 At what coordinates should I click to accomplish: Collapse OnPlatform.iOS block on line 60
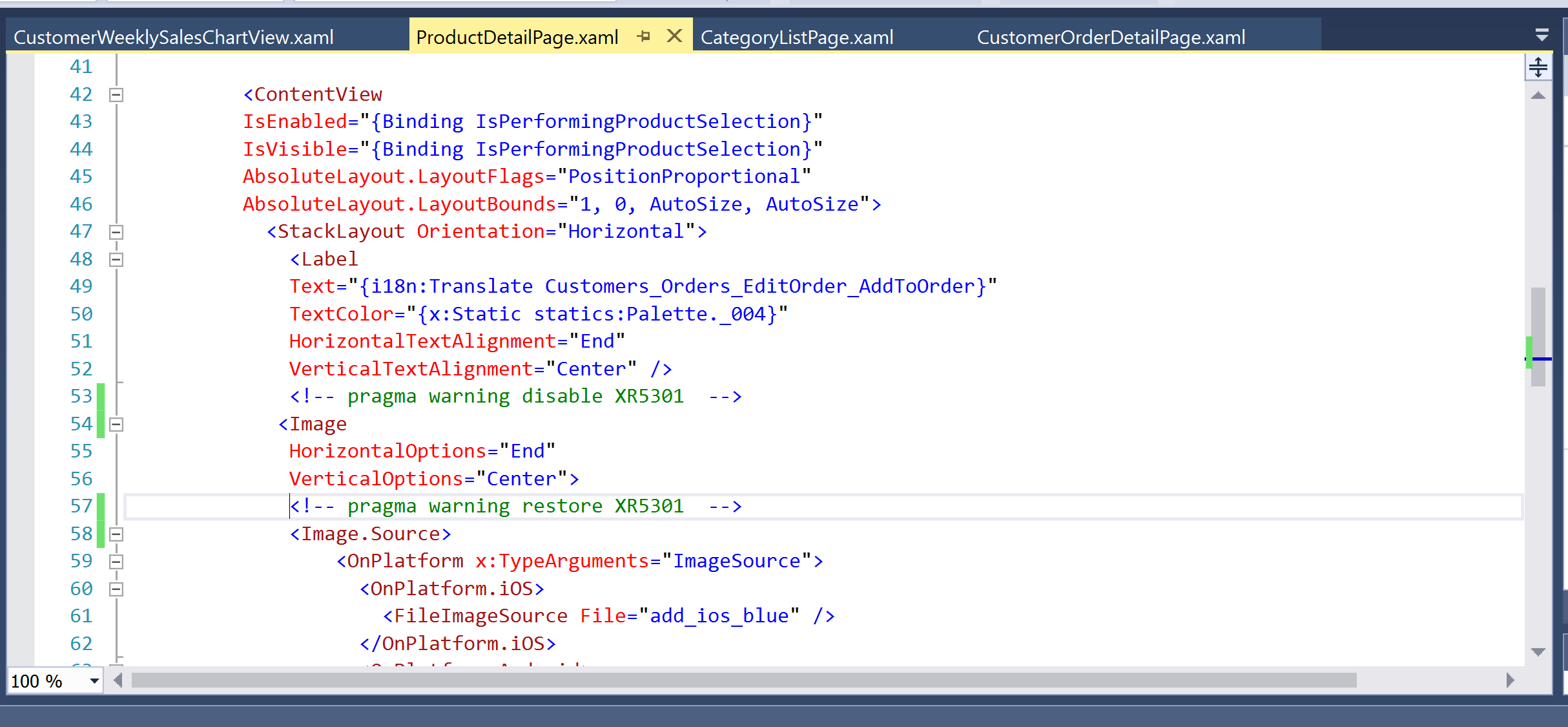(x=116, y=589)
